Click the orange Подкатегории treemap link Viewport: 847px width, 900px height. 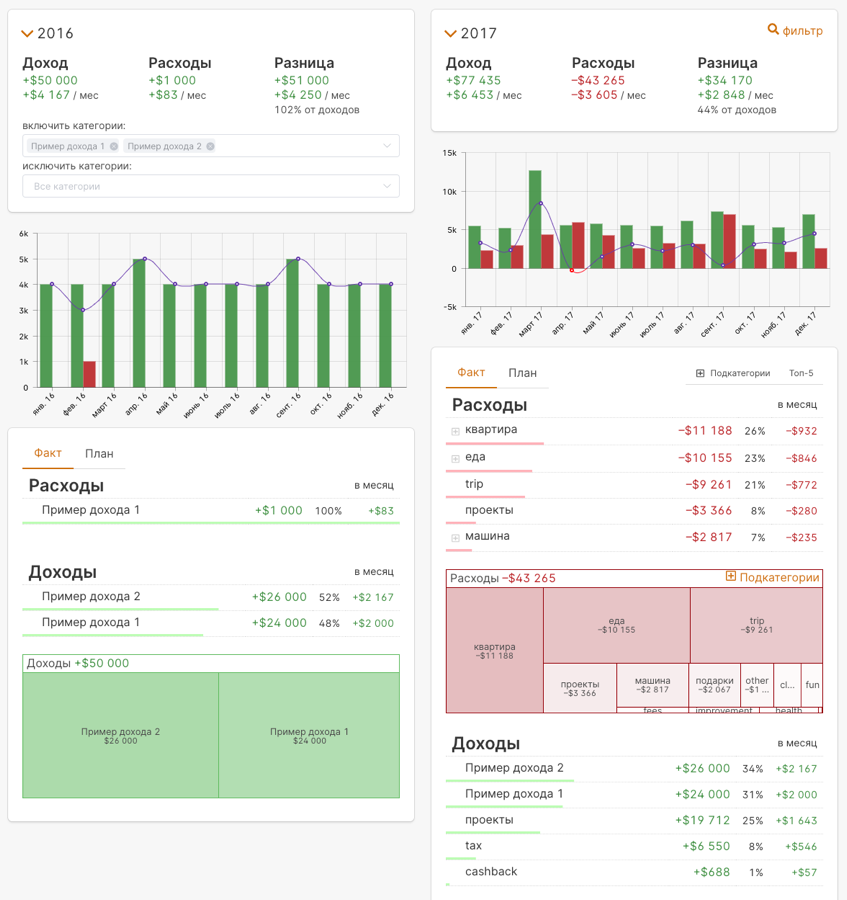click(772, 577)
